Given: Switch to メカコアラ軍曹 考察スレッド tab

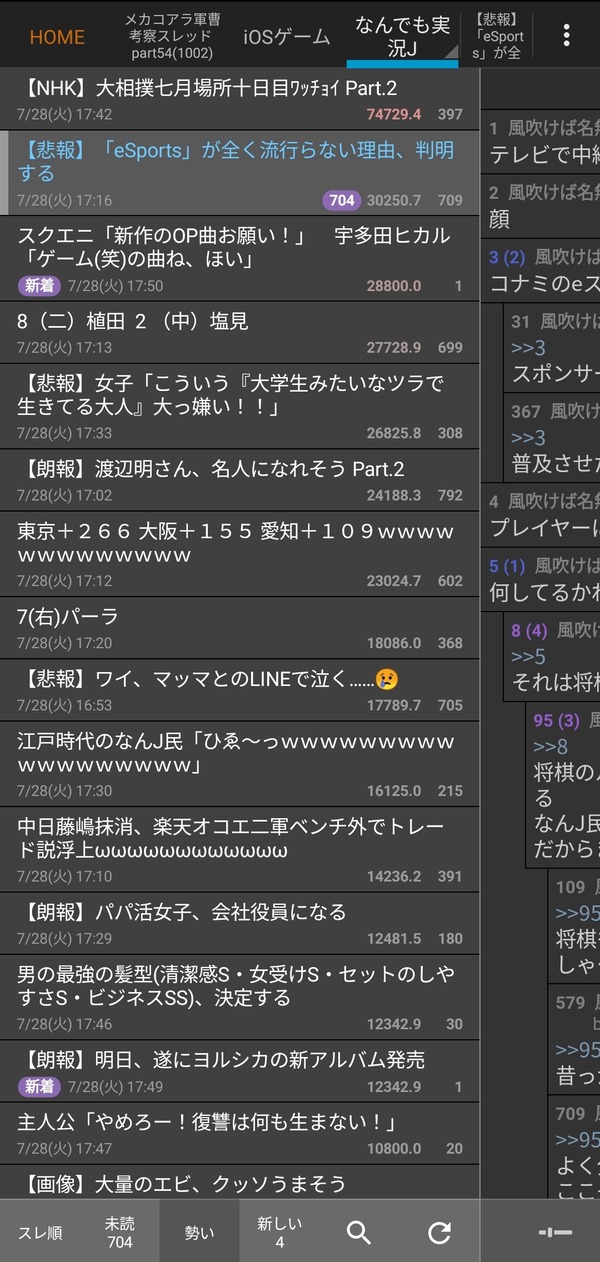Looking at the screenshot, I should (x=172, y=35).
